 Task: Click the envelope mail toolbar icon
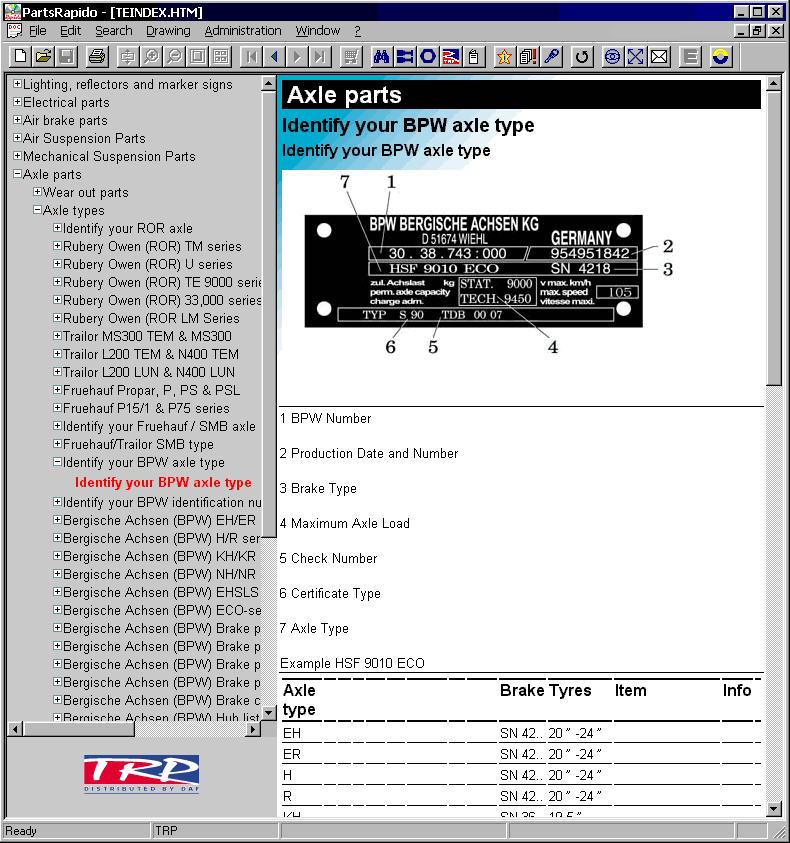click(x=659, y=56)
